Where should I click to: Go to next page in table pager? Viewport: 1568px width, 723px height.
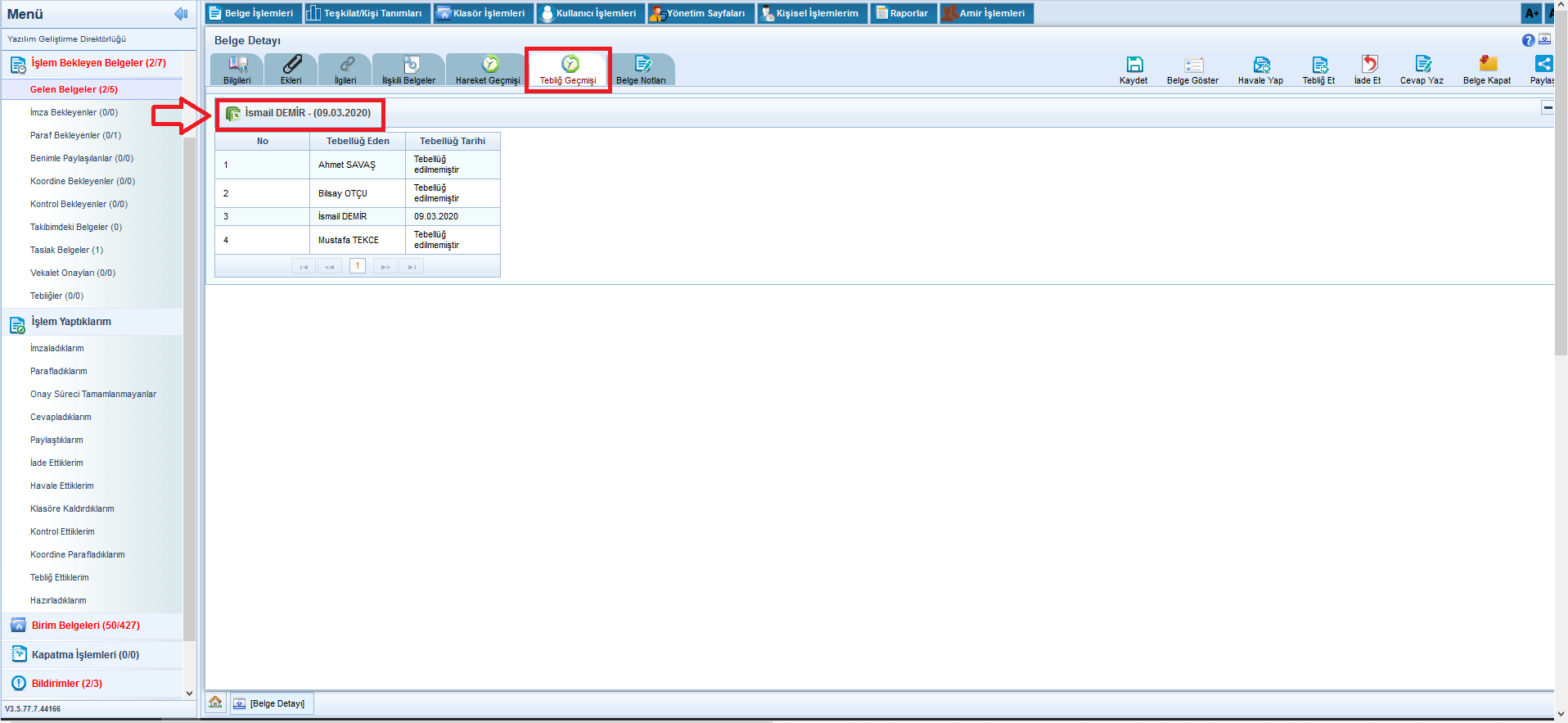[385, 266]
